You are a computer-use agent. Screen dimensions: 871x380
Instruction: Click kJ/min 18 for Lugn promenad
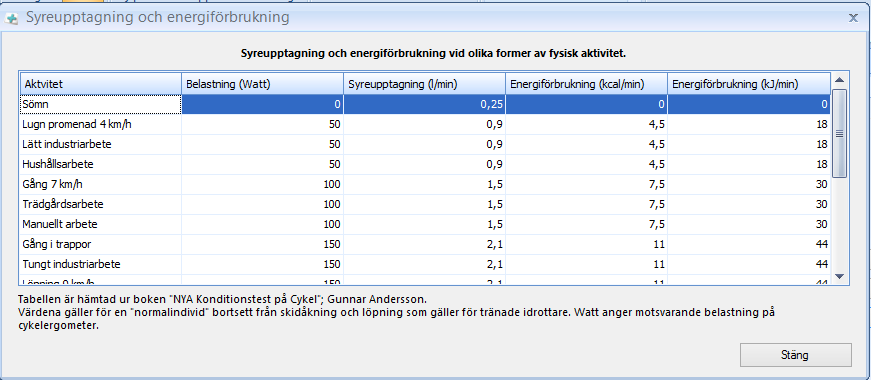click(x=749, y=124)
